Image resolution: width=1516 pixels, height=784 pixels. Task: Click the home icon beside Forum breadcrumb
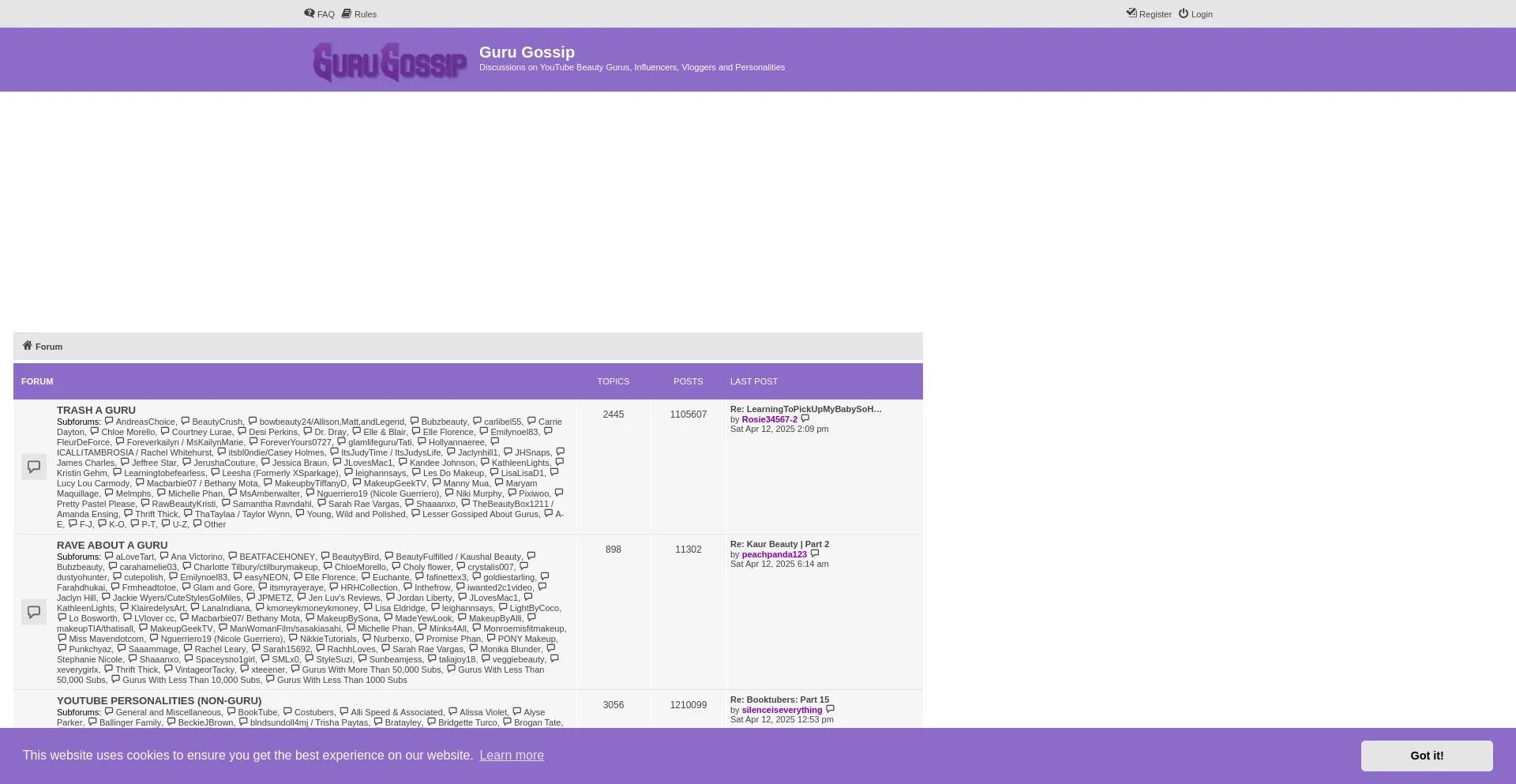[28, 346]
